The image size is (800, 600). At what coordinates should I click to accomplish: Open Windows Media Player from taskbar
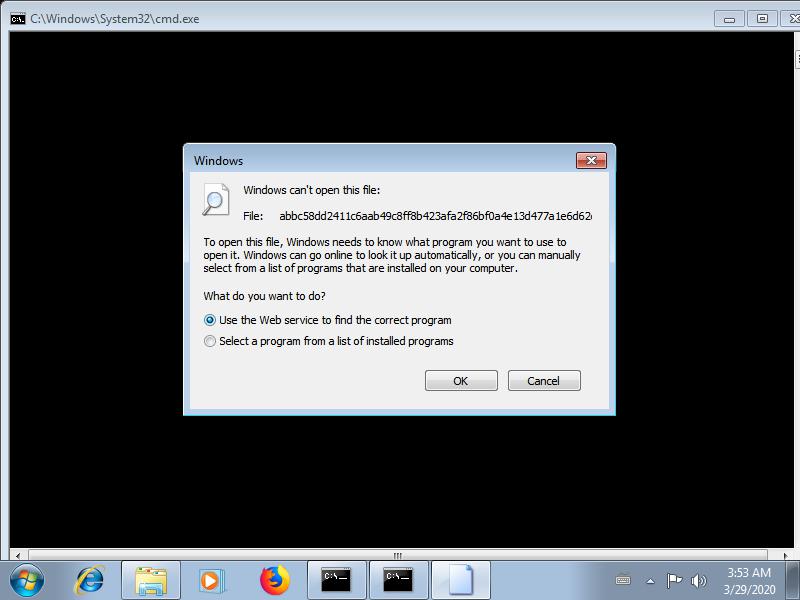click(211, 580)
